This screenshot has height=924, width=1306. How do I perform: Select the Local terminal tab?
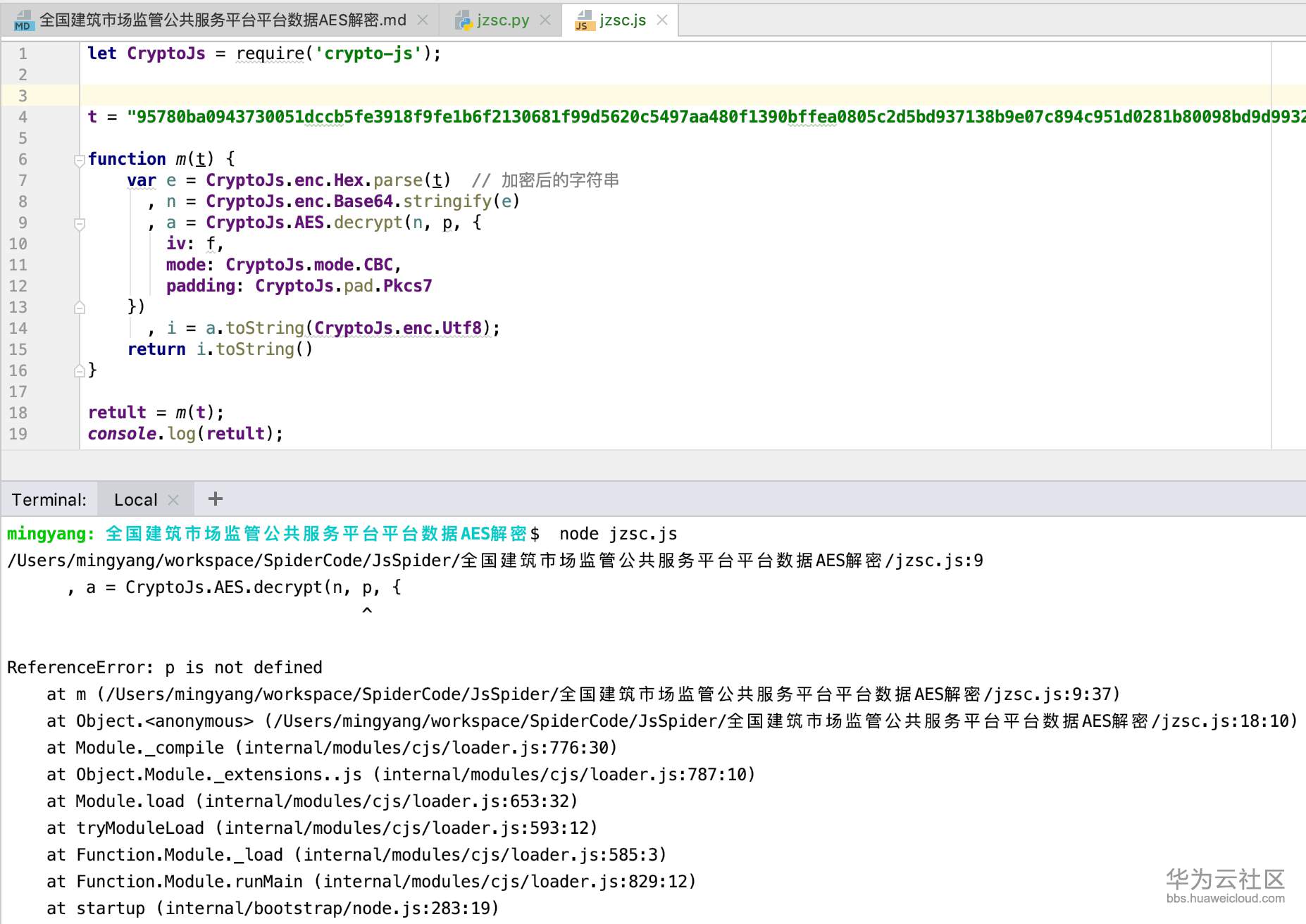(x=136, y=499)
